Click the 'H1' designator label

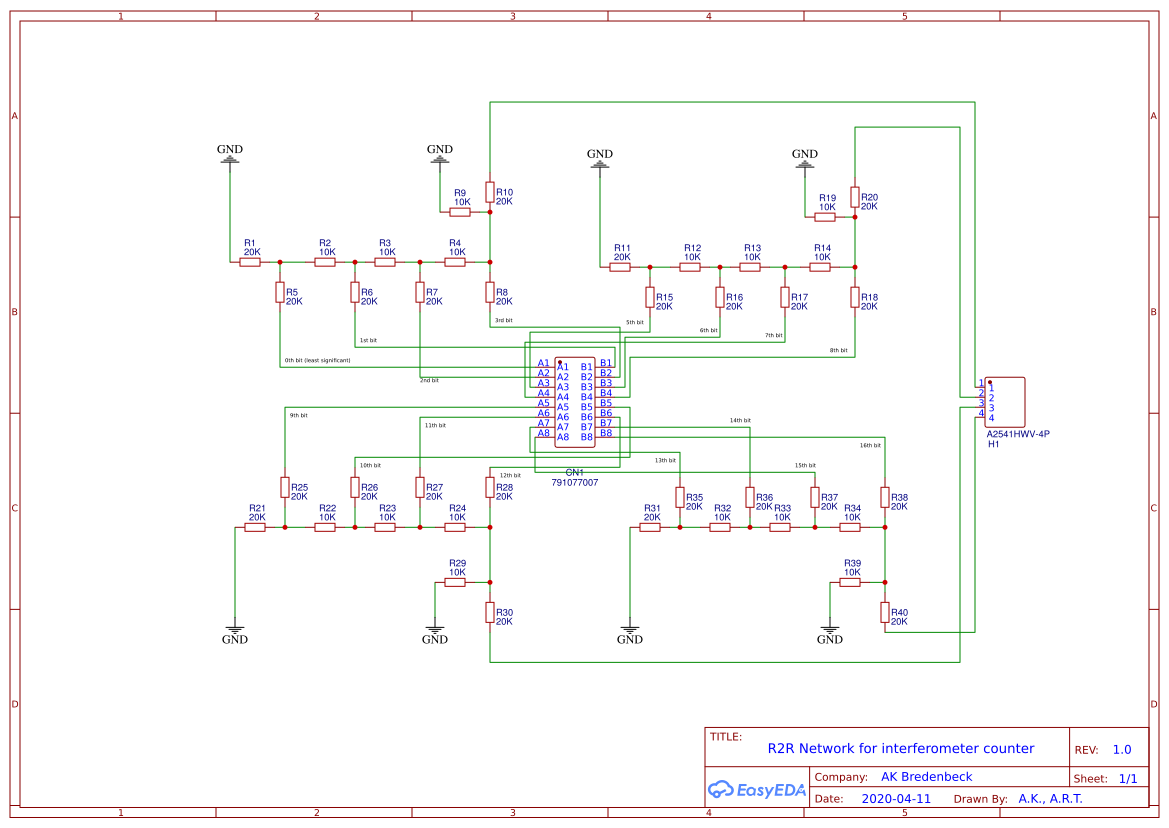(994, 444)
